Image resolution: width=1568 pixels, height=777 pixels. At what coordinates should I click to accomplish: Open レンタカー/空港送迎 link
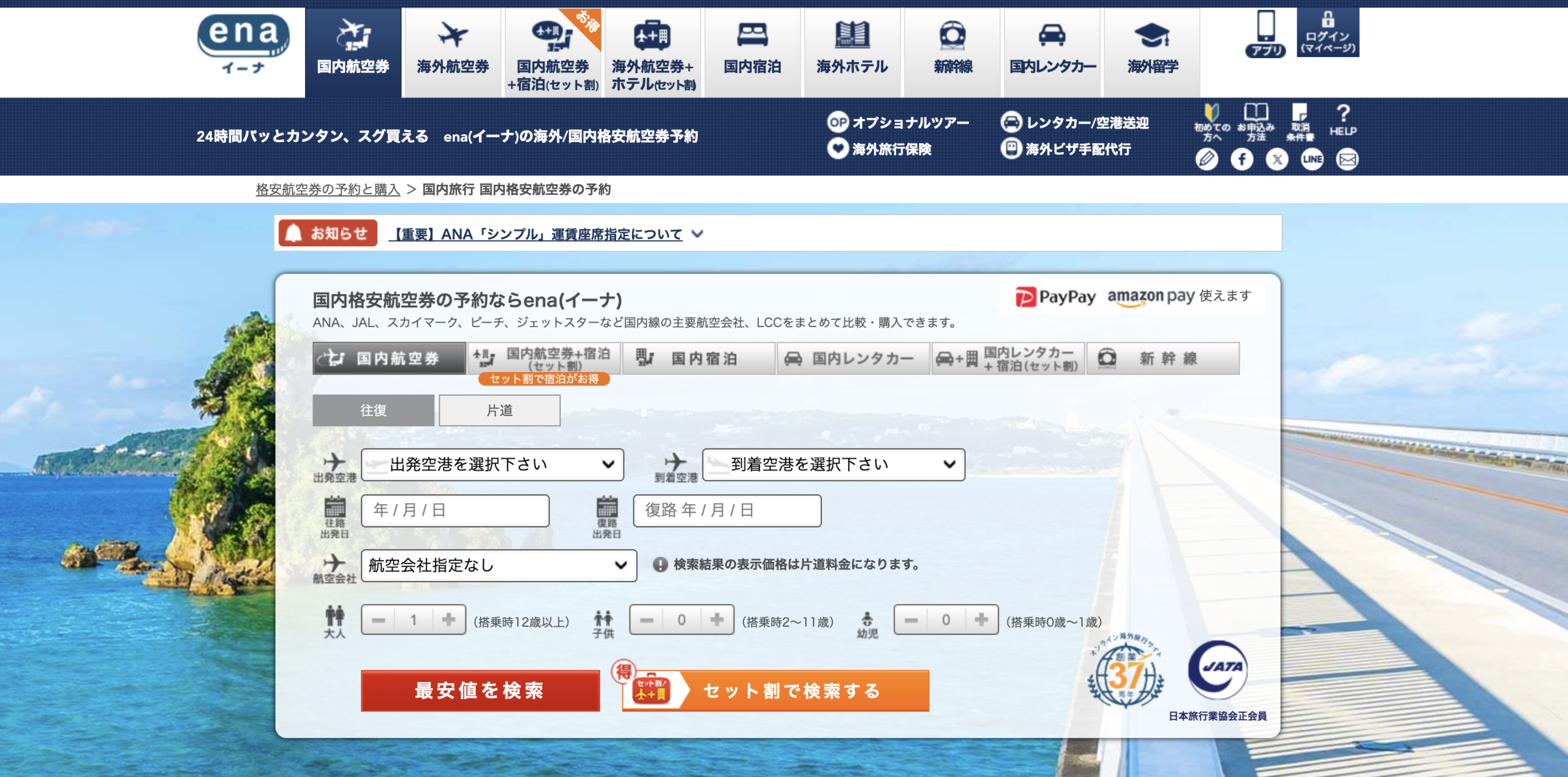tap(1075, 123)
